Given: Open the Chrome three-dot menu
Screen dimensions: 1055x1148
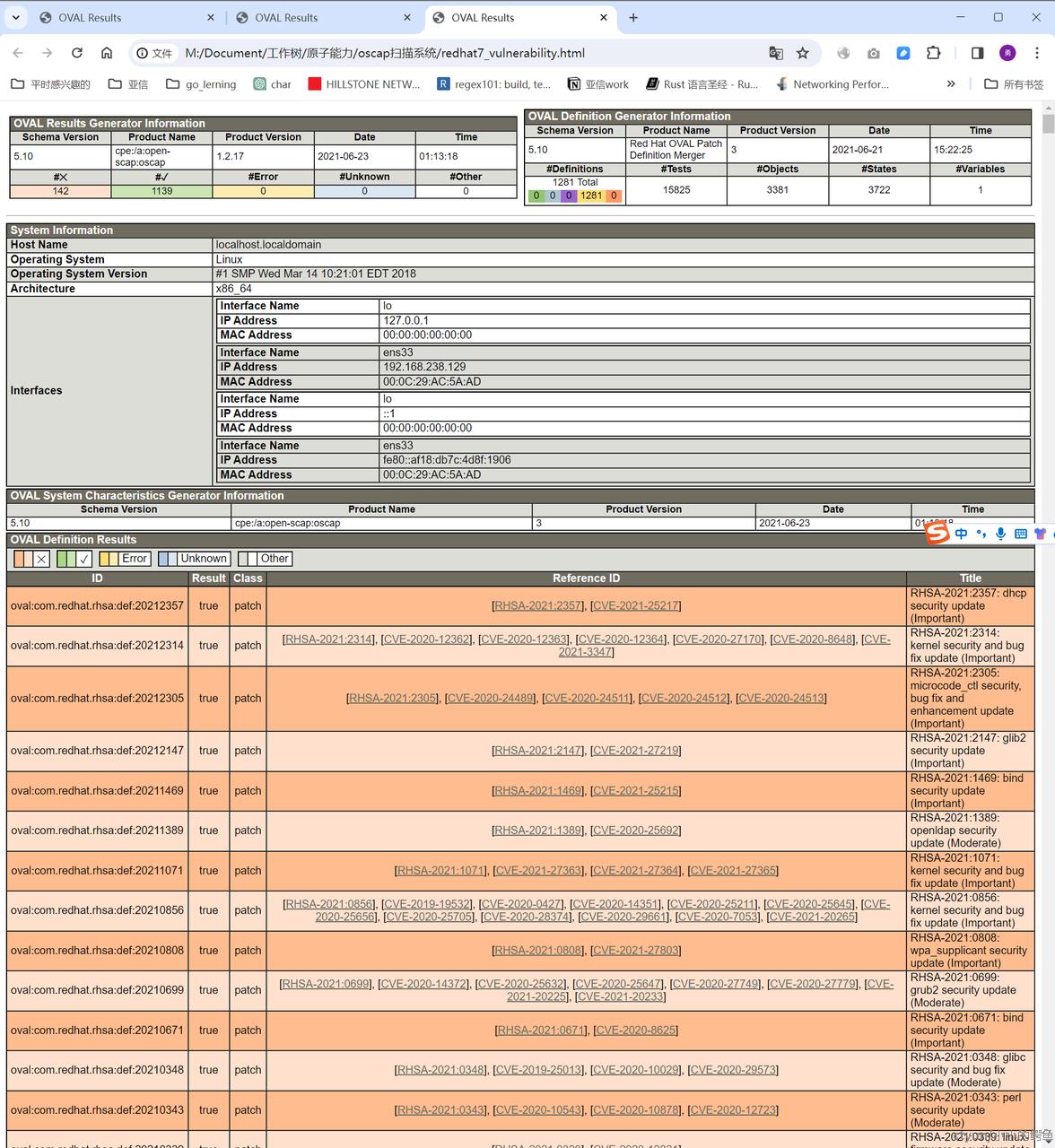Looking at the screenshot, I should tap(1037, 53).
